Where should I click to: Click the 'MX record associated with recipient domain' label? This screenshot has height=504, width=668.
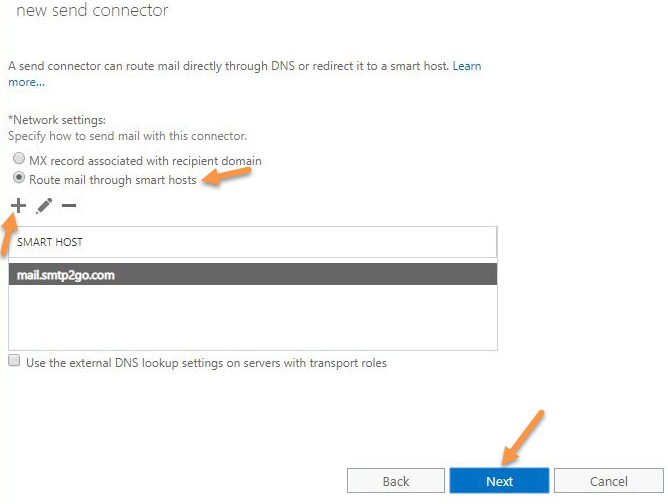[x=145, y=161]
